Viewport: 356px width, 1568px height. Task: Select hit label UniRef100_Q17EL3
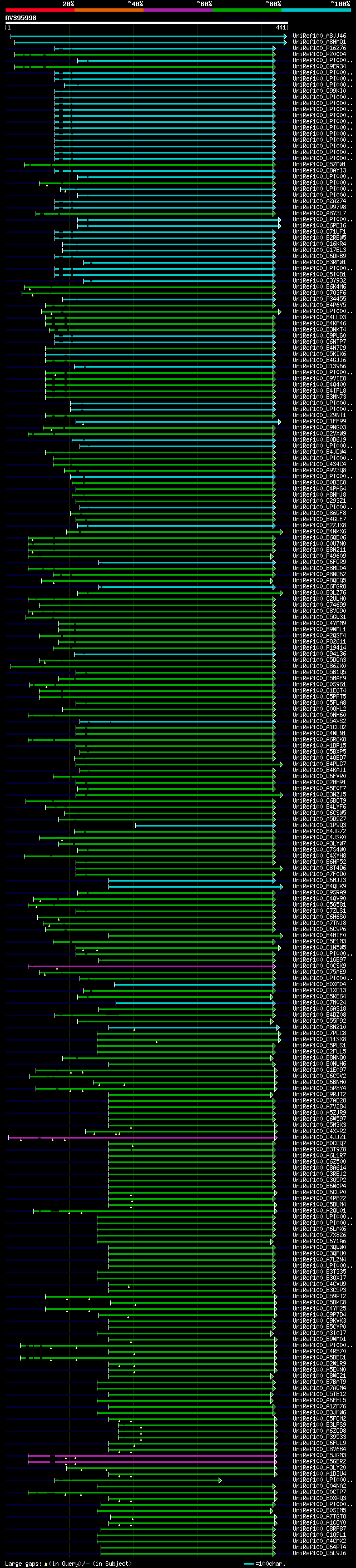click(319, 250)
